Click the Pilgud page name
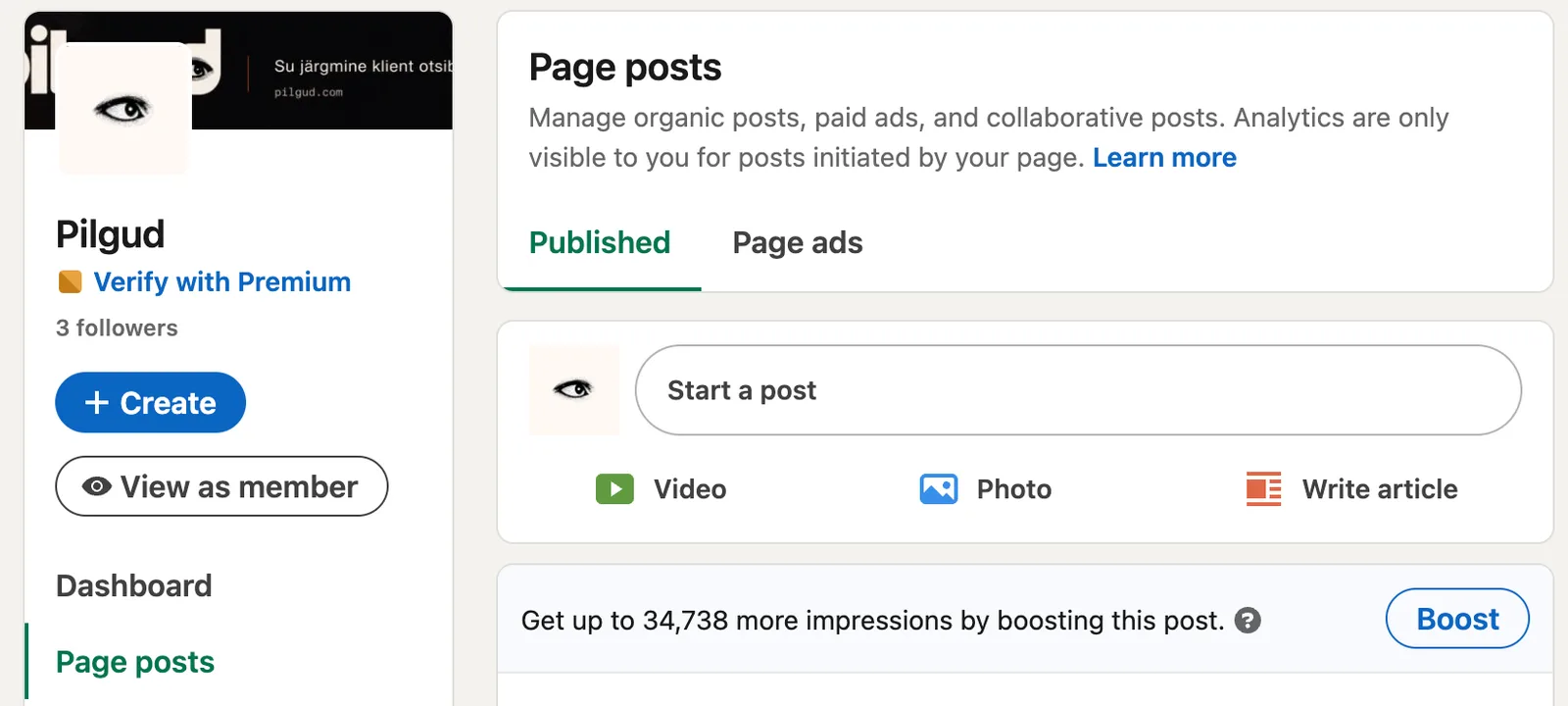 [x=110, y=234]
